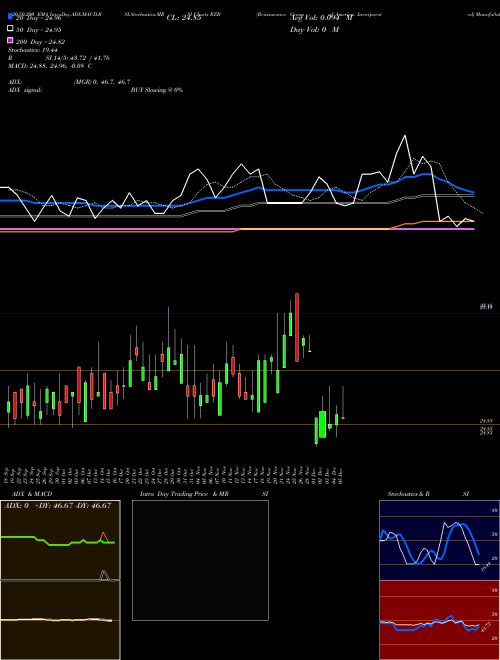Select the '20 Day = 24.96' legend text
The image size is (500, 660).
tap(38, 18)
